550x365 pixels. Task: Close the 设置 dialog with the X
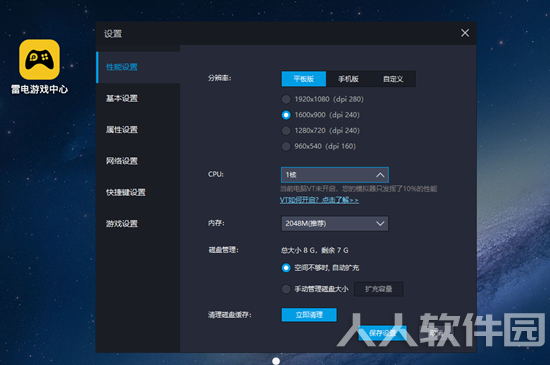point(465,33)
